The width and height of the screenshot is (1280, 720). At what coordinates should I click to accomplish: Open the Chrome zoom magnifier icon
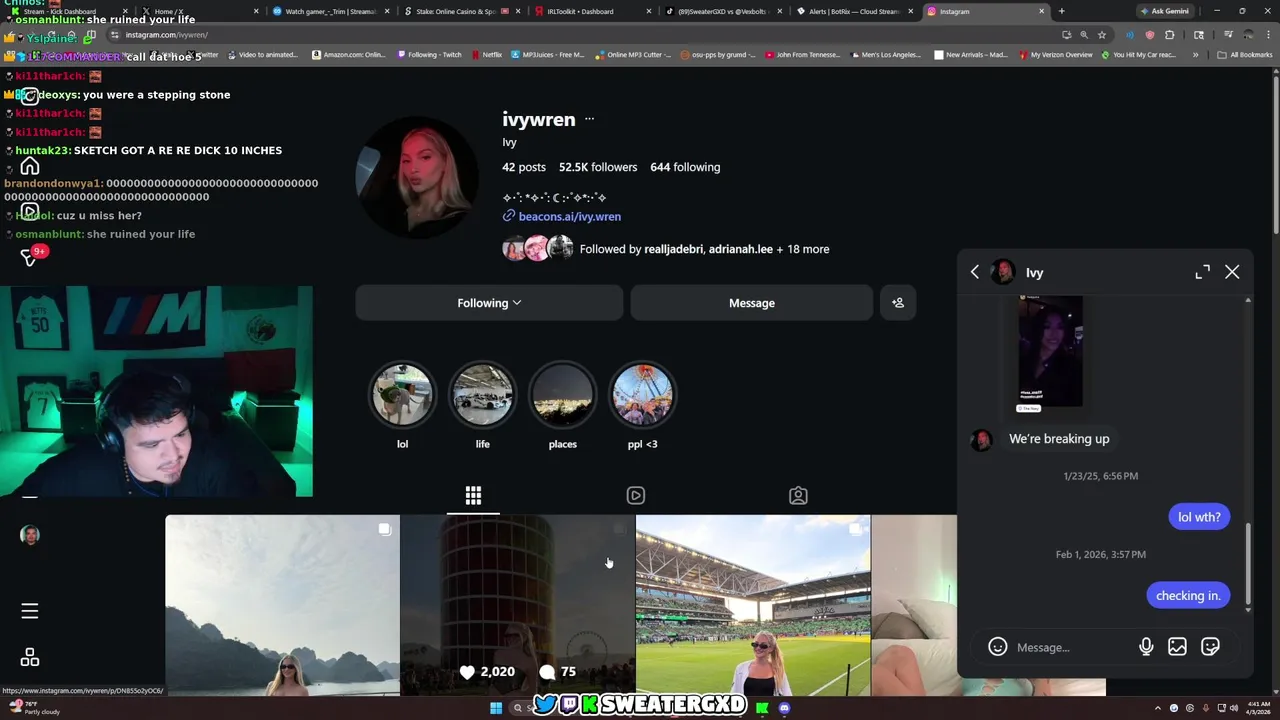[x=1084, y=35]
